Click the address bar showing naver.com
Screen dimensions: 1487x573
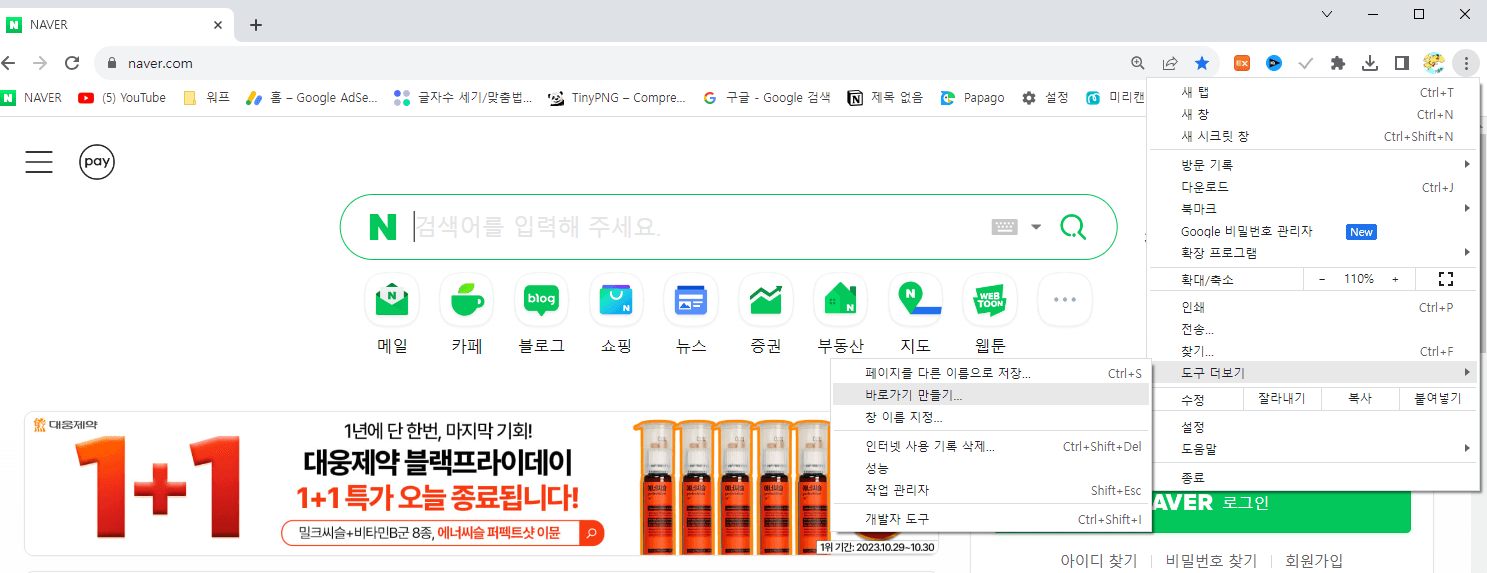coord(610,63)
